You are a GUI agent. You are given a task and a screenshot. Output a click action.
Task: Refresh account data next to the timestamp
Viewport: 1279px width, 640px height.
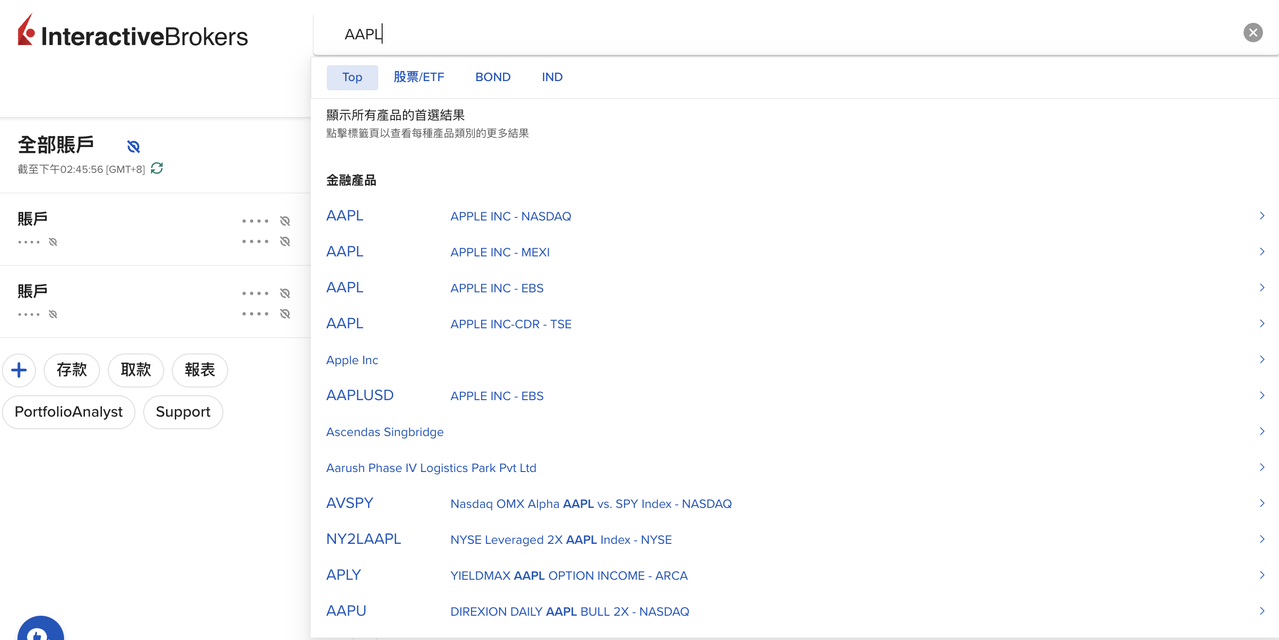(157, 168)
